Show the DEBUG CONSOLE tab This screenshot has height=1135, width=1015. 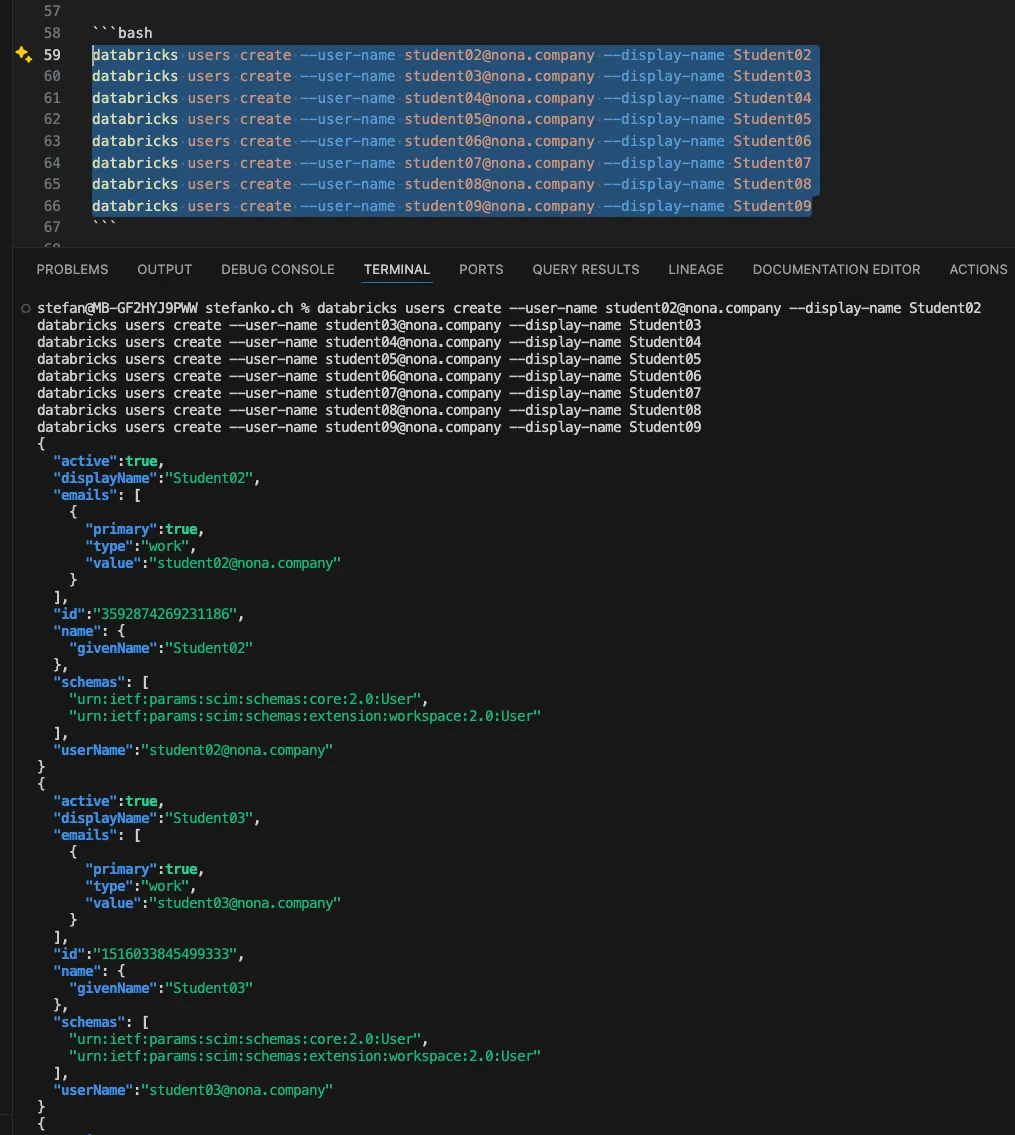pyautogui.click(x=278, y=269)
